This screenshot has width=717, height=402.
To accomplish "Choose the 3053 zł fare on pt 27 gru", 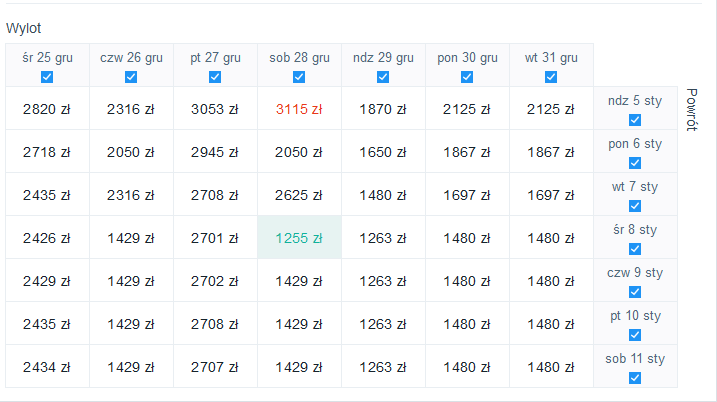I will tap(215, 108).
